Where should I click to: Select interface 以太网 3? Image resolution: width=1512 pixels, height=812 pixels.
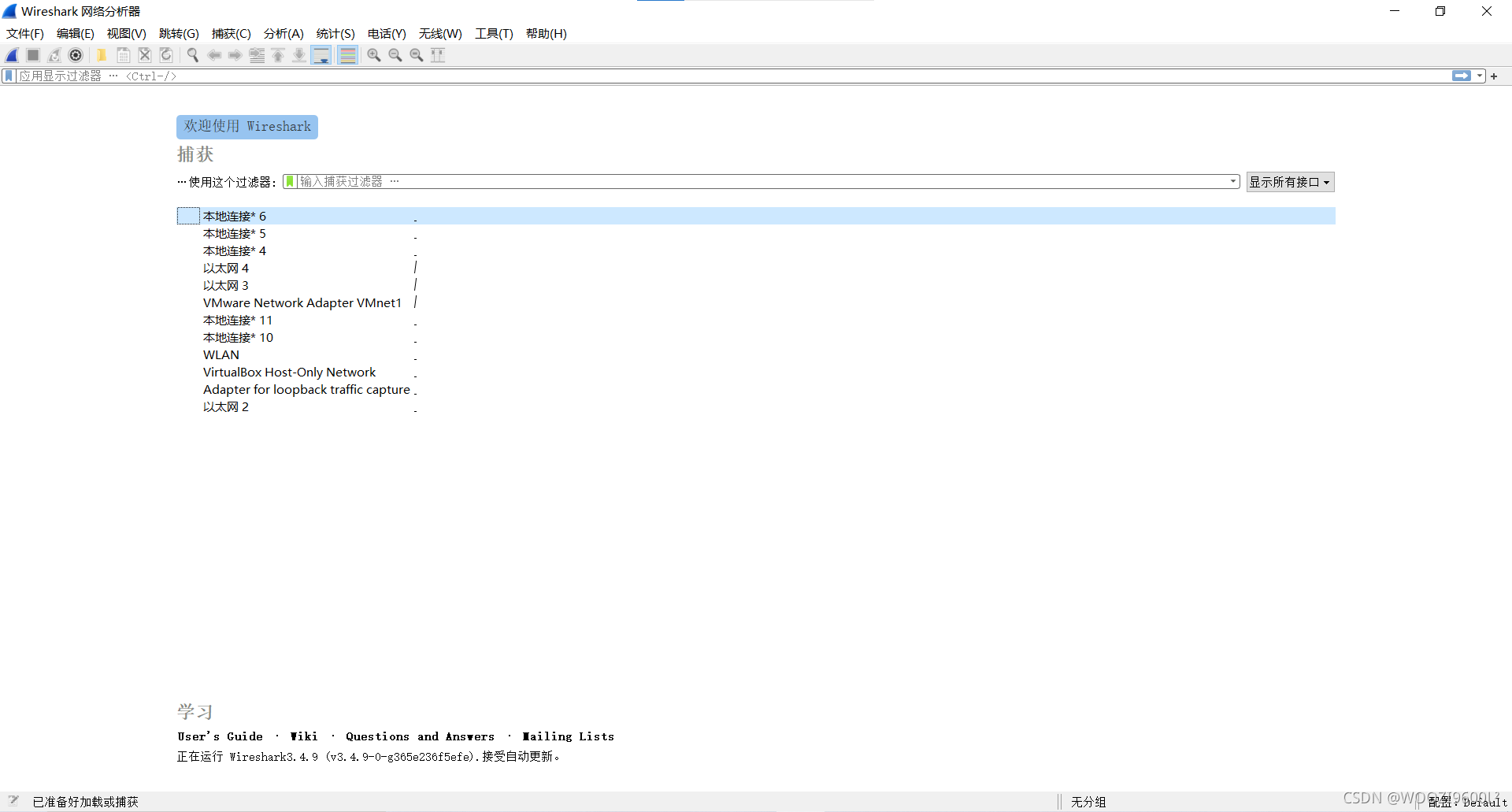pyautogui.click(x=756, y=285)
